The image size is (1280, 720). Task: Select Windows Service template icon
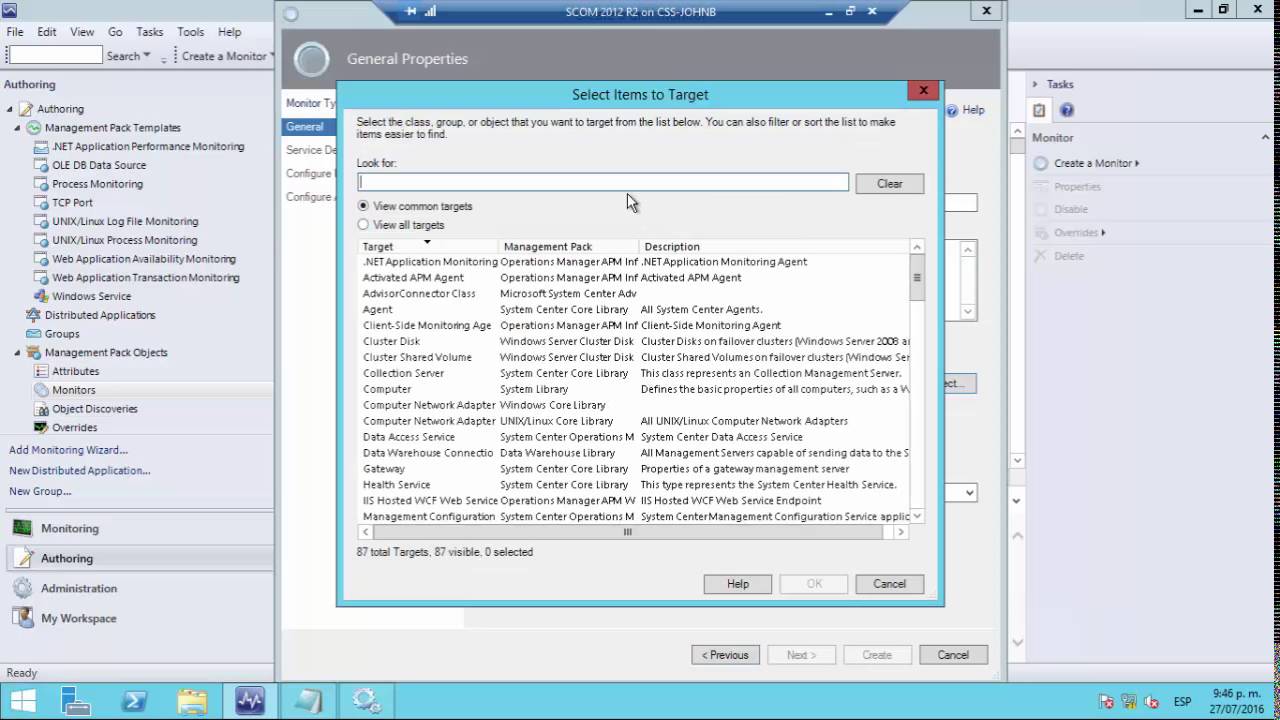pos(41,296)
